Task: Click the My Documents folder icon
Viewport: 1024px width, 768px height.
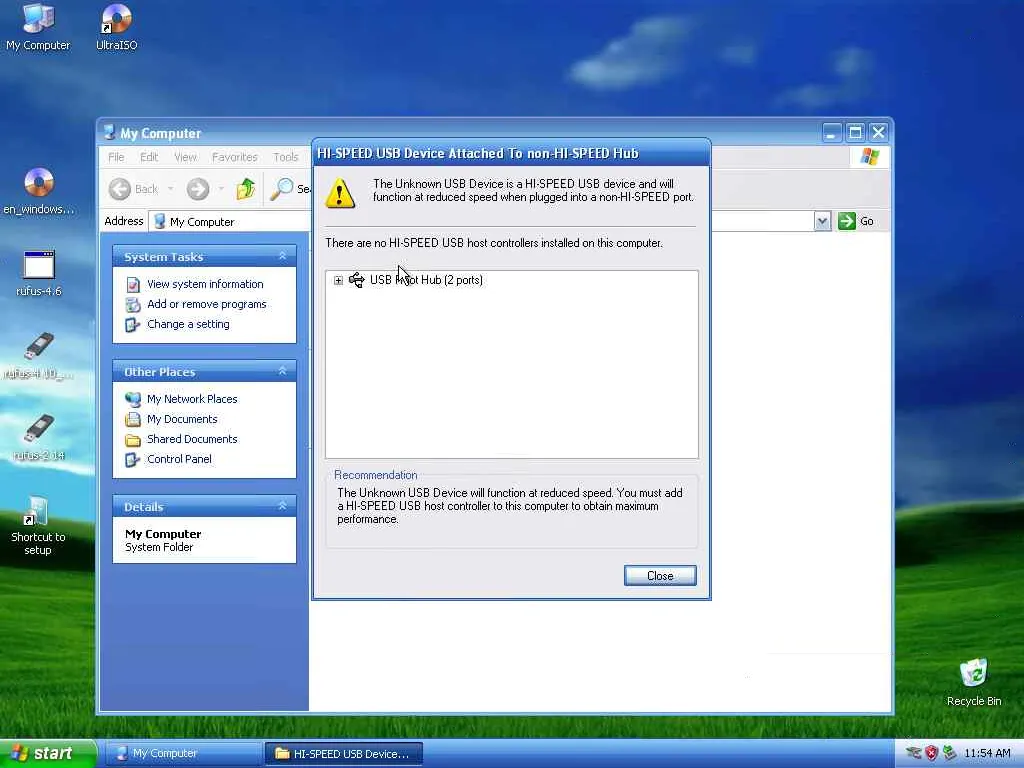Action: pos(133,419)
